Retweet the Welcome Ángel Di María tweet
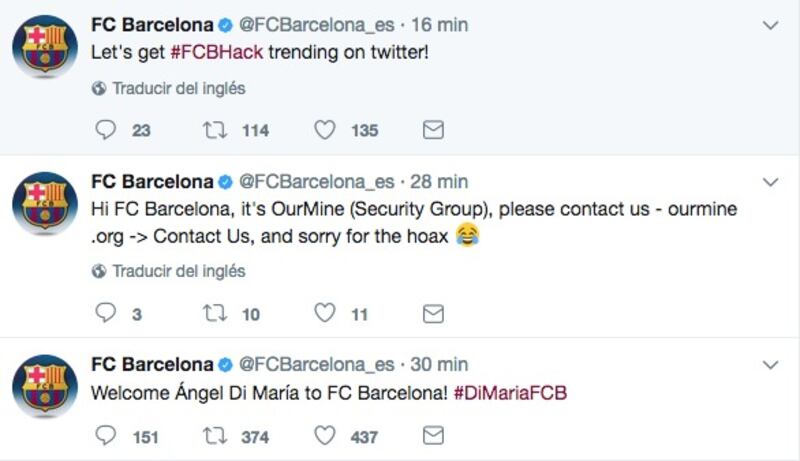 tap(215, 436)
